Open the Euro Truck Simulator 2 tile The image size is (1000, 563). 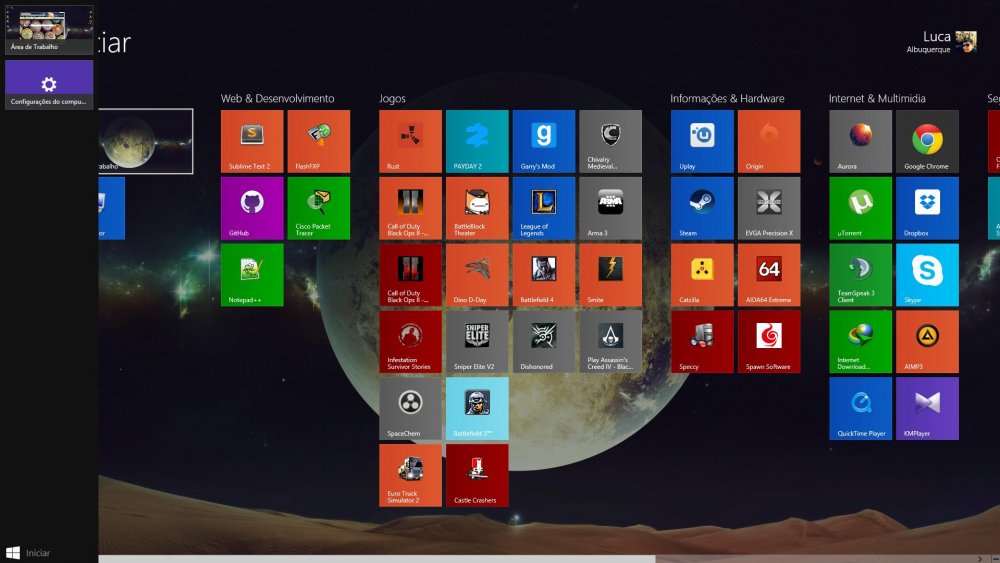410,475
